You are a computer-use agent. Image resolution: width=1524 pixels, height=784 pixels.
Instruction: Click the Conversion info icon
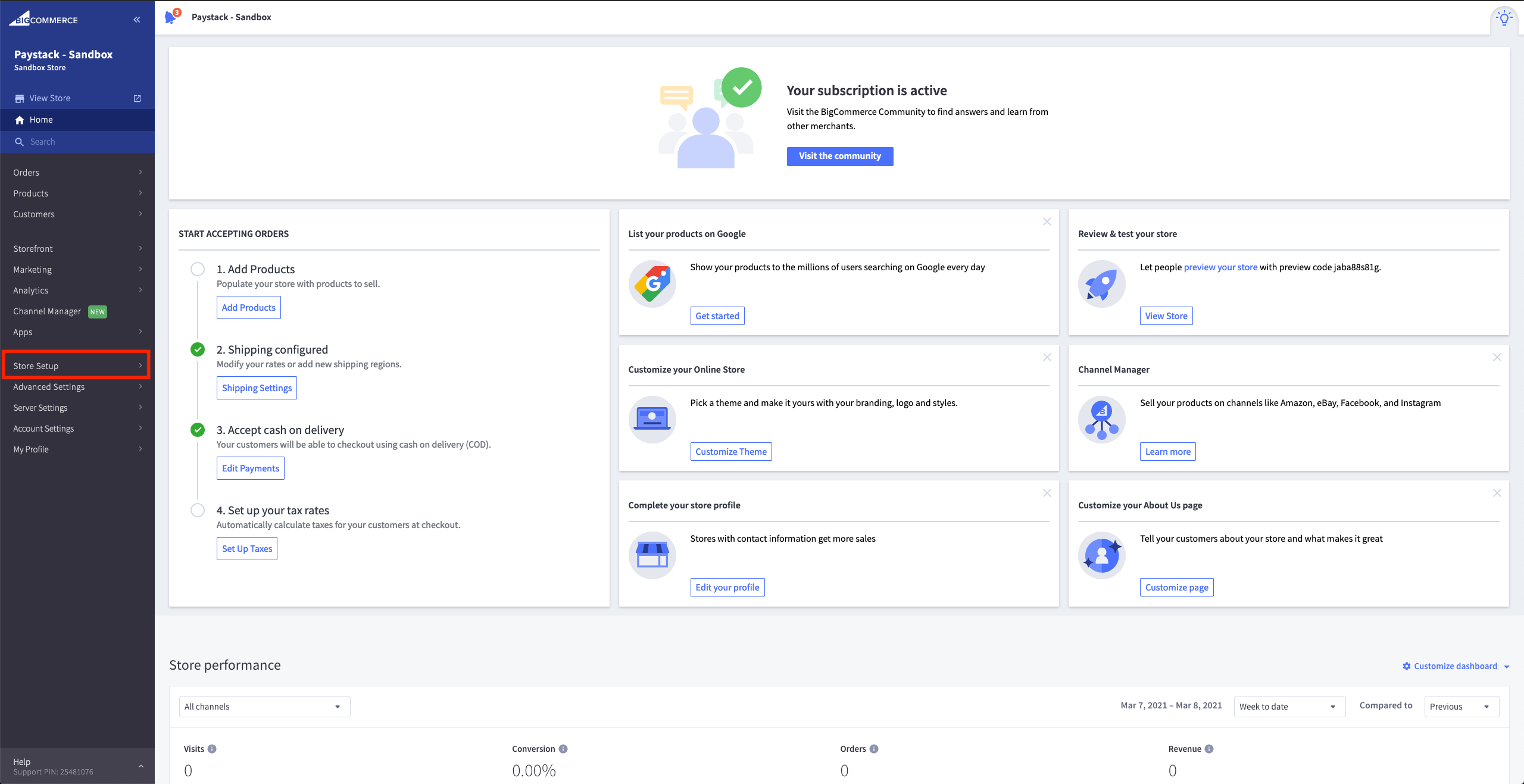(563, 749)
